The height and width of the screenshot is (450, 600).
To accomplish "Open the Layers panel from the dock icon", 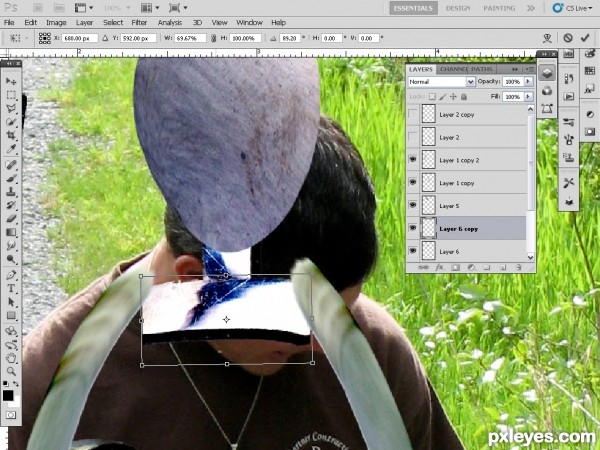I will point(547,73).
